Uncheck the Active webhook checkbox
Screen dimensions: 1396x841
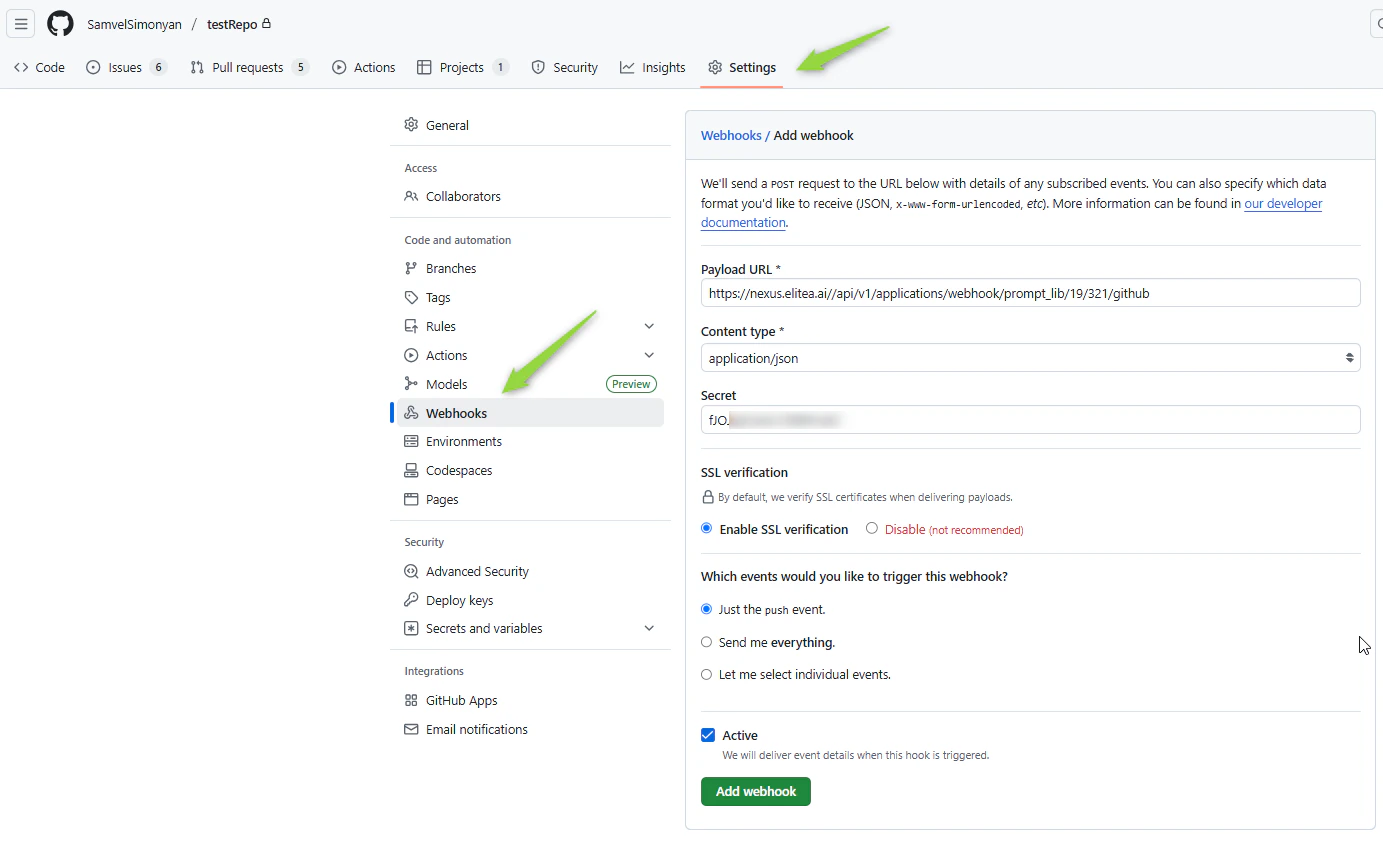(x=708, y=734)
